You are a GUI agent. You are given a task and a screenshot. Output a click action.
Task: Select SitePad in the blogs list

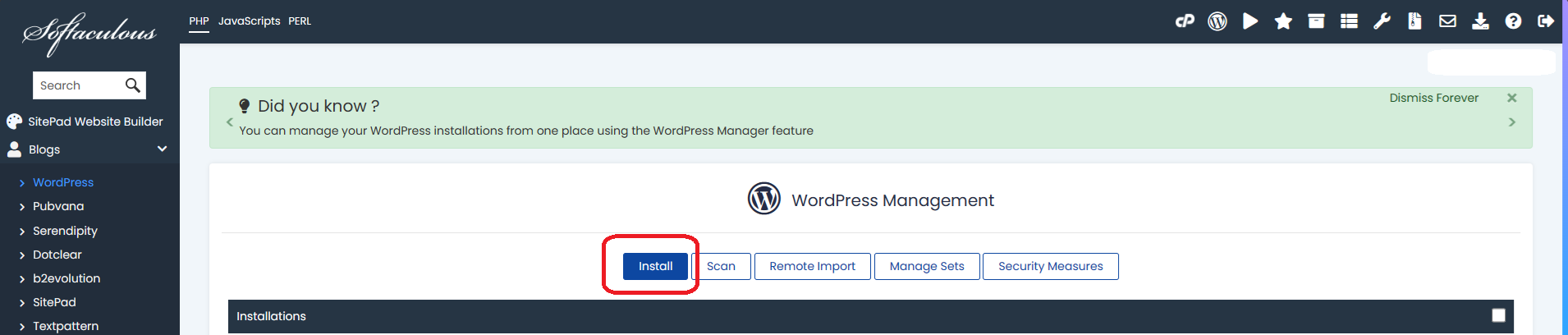(54, 302)
